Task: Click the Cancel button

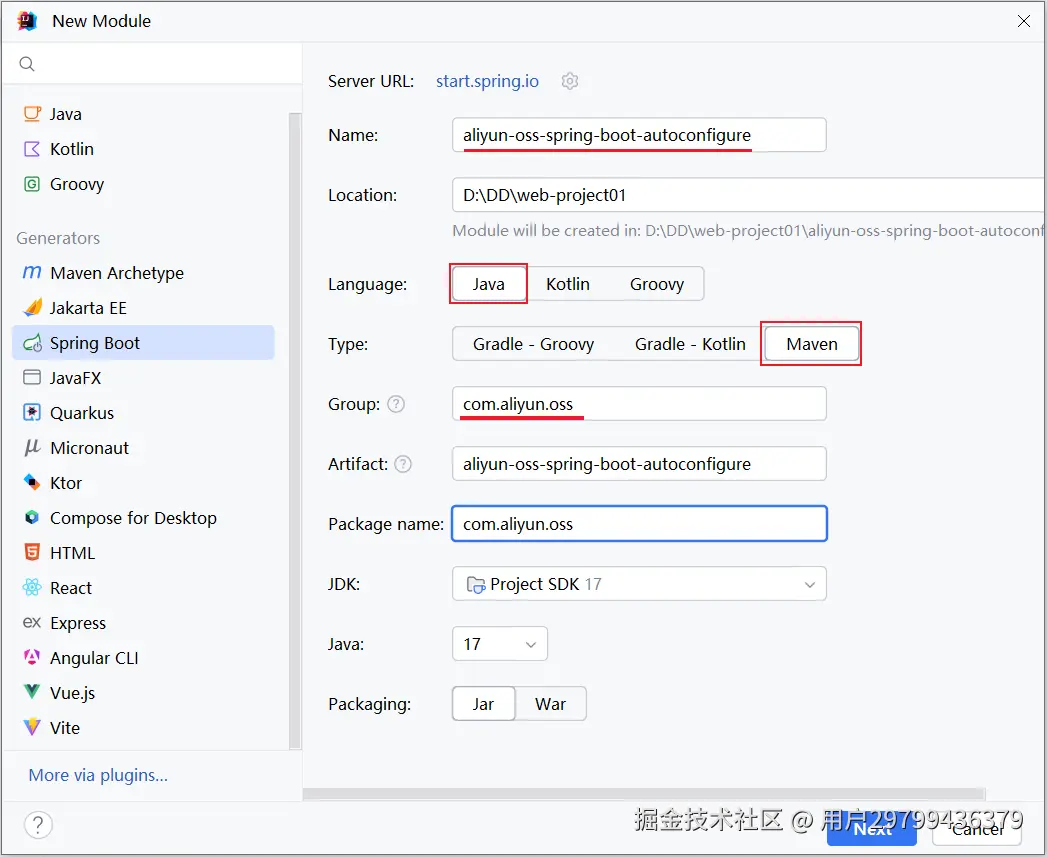Action: [977, 829]
